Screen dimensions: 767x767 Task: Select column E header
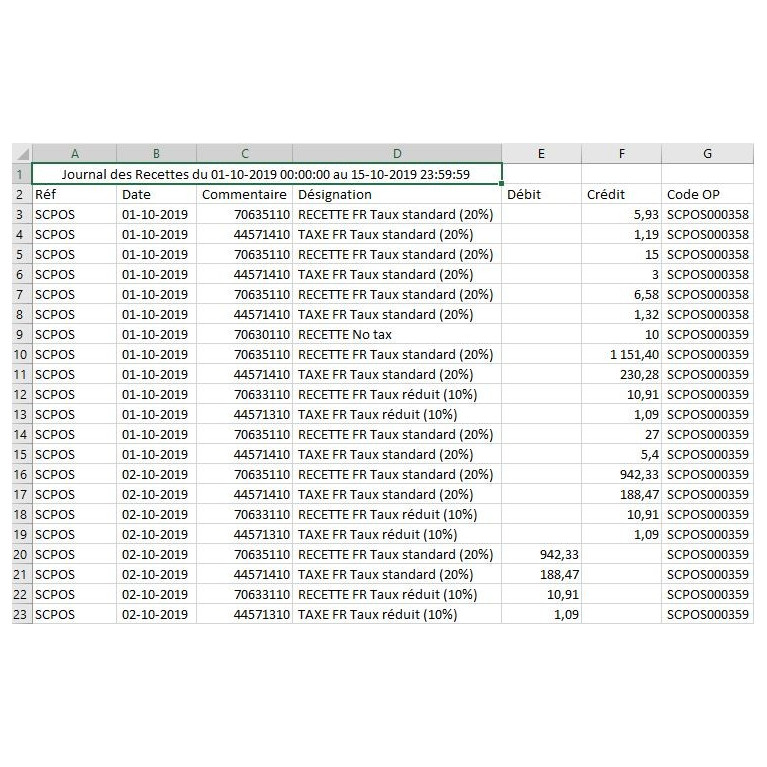click(x=541, y=154)
